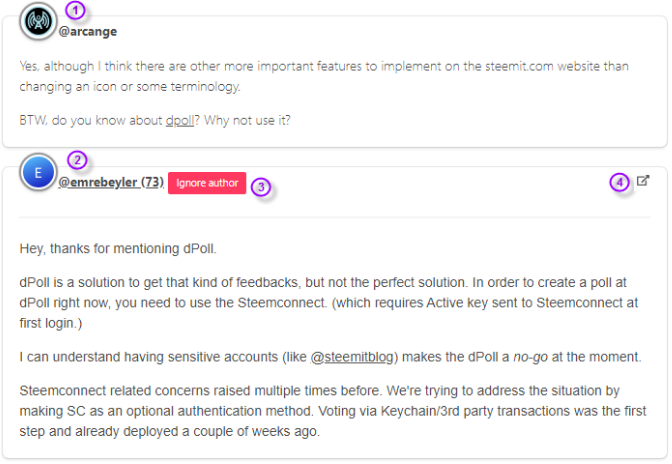The width and height of the screenshot is (672, 464).
Task: Open the blue E avatar of emrebeyler
Action: coord(38,172)
